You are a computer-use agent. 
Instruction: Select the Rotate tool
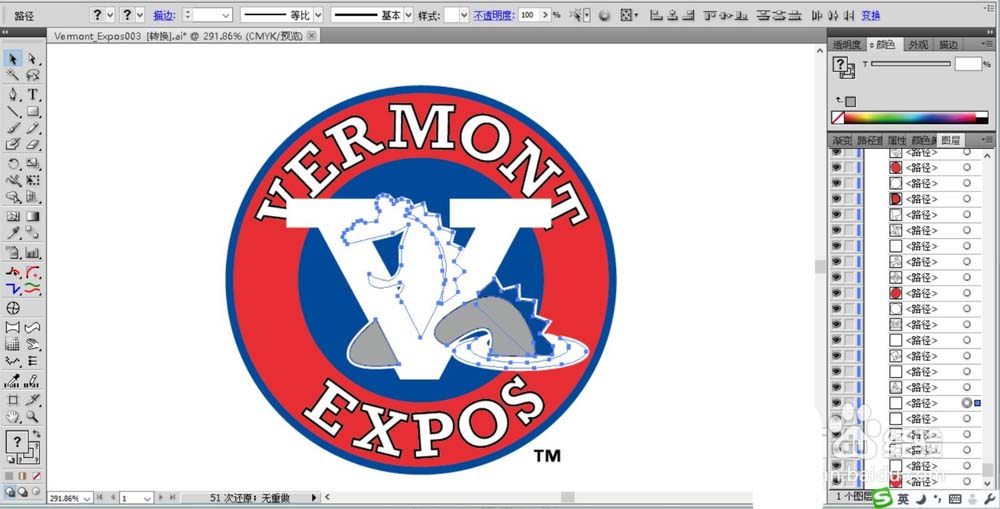click(13, 164)
